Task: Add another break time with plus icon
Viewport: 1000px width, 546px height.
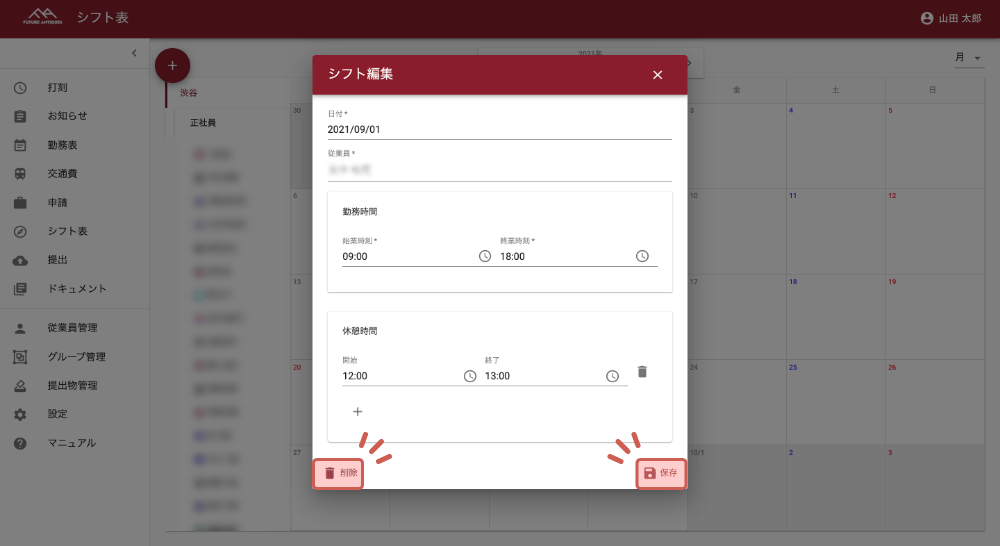Action: tap(358, 411)
